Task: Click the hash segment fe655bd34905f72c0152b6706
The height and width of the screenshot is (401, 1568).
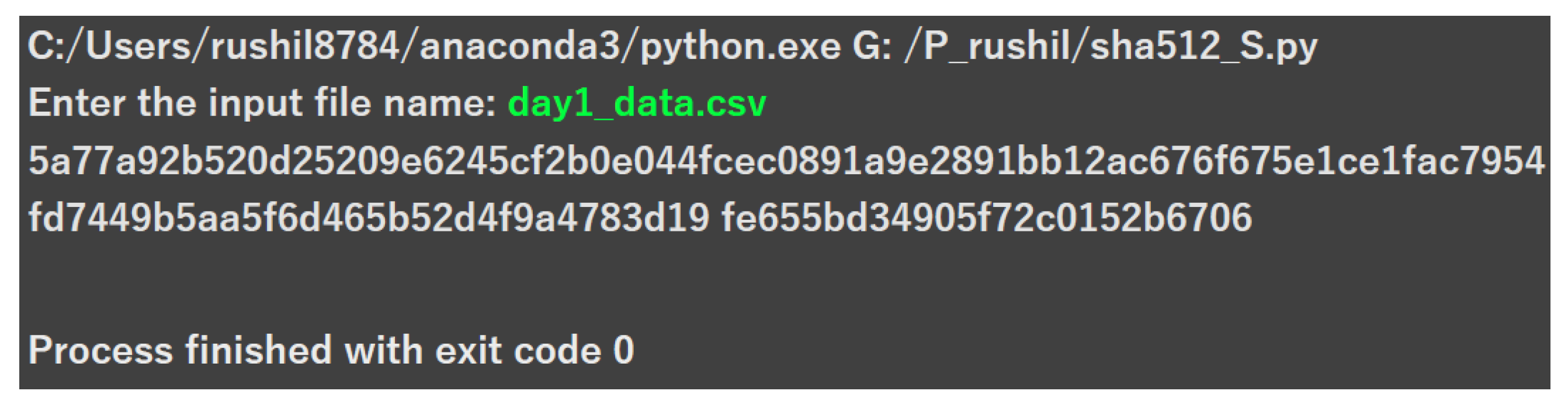Action: pyautogui.click(x=986, y=217)
